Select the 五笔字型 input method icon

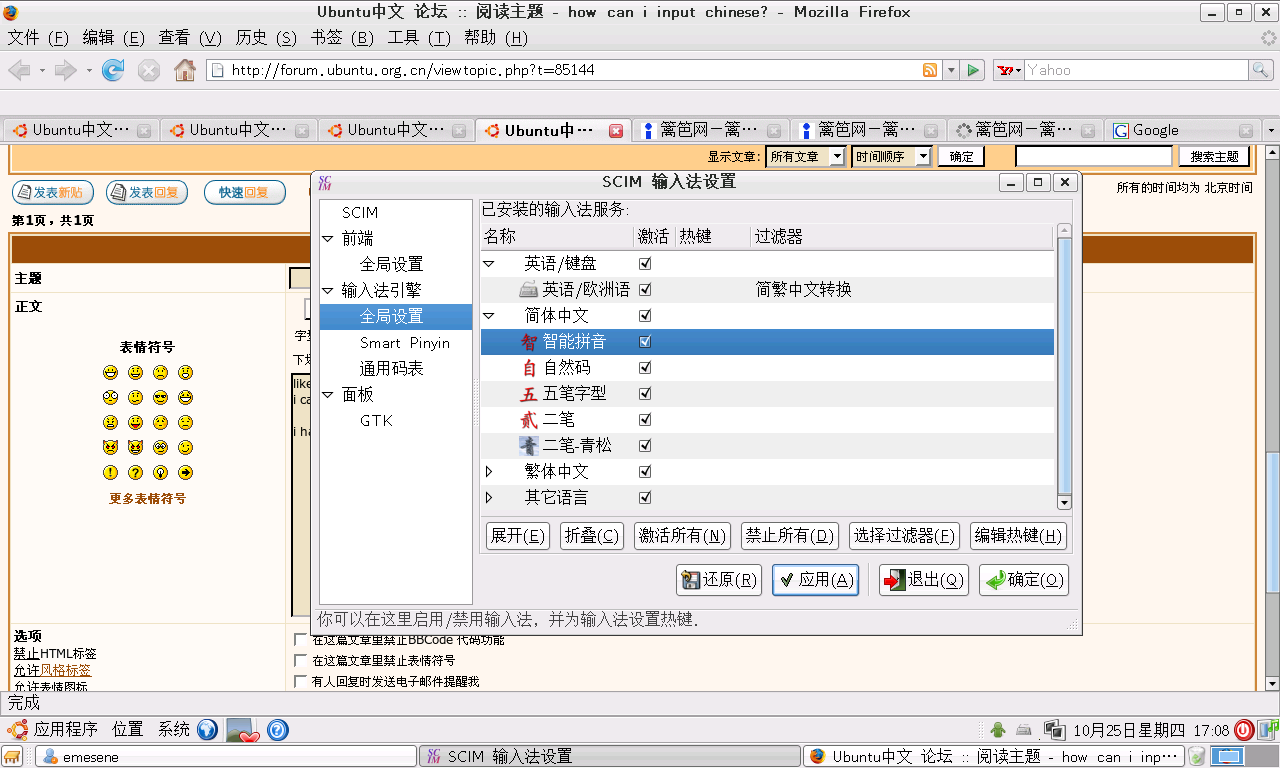[x=529, y=394]
